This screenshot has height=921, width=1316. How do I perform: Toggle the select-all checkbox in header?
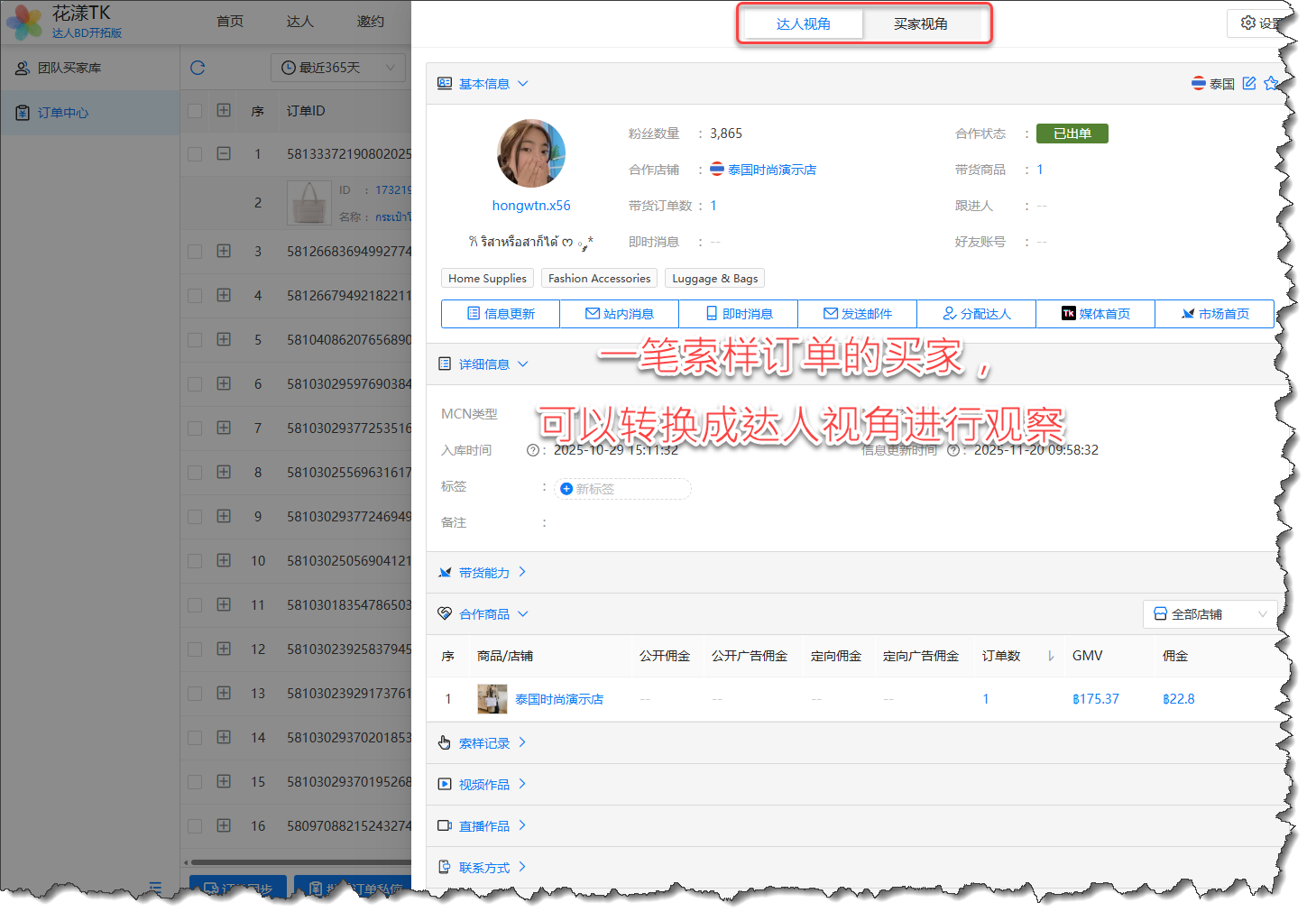195,111
